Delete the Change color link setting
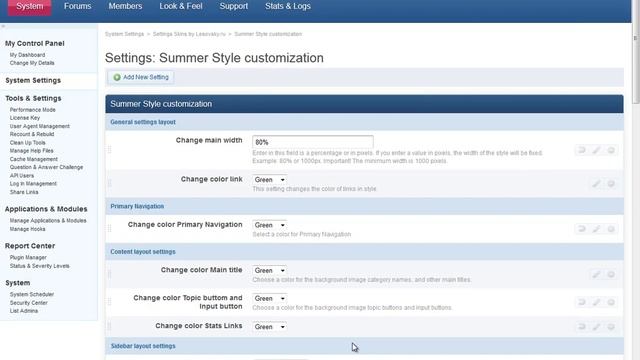This screenshot has height=360, width=640. (x=611, y=184)
